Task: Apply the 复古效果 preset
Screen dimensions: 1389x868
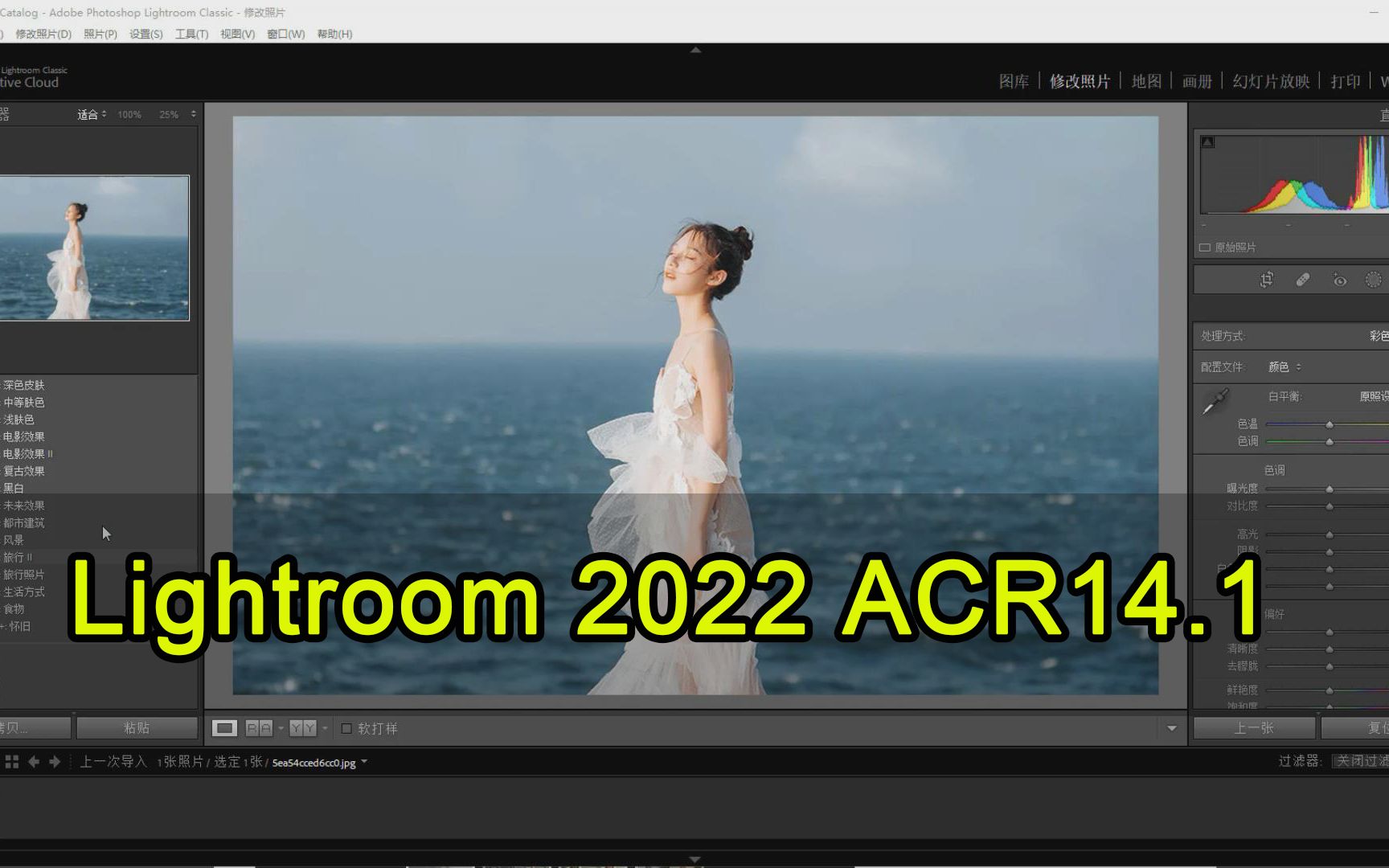Action: (x=24, y=471)
